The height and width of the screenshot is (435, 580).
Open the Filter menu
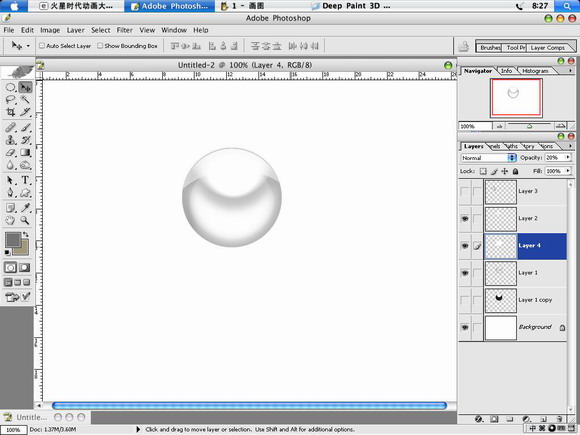tap(125, 30)
